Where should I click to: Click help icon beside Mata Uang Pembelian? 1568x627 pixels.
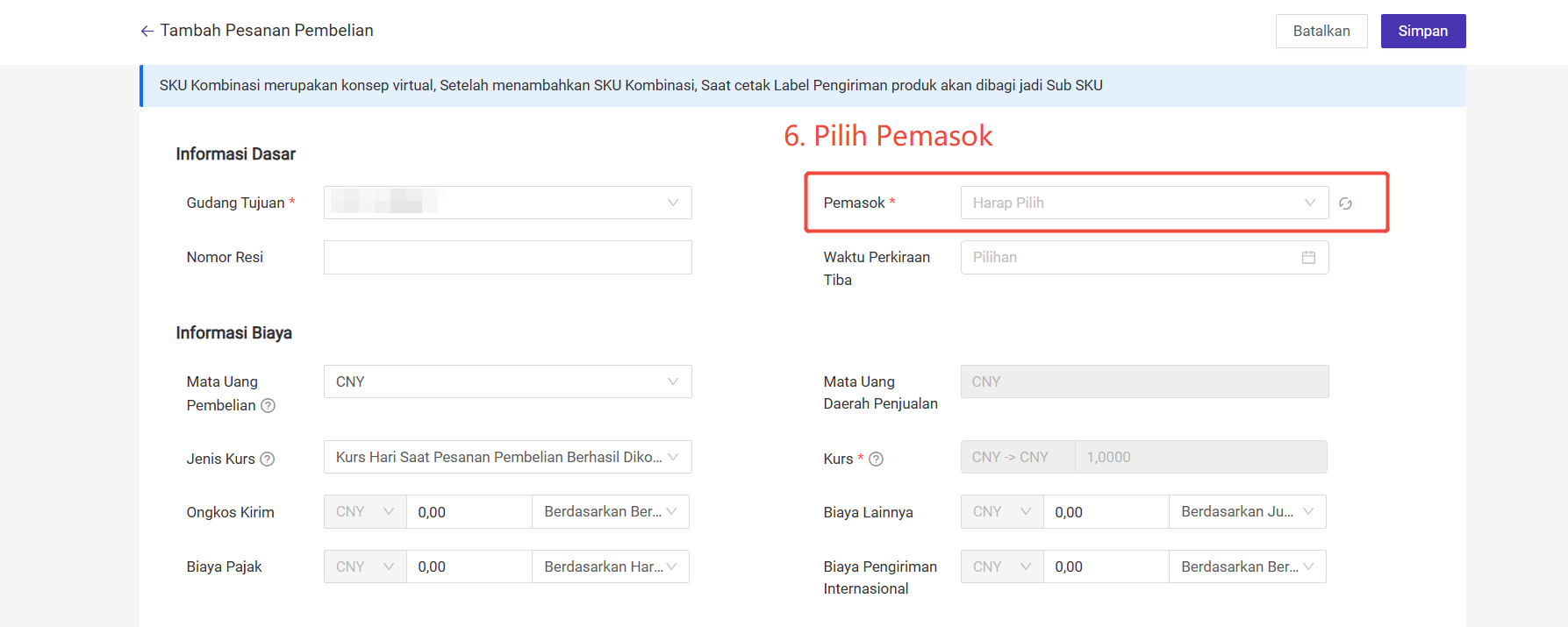(268, 405)
